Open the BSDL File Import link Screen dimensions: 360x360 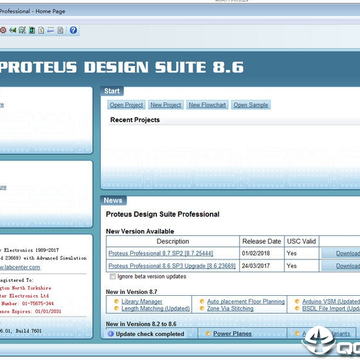point(331,309)
